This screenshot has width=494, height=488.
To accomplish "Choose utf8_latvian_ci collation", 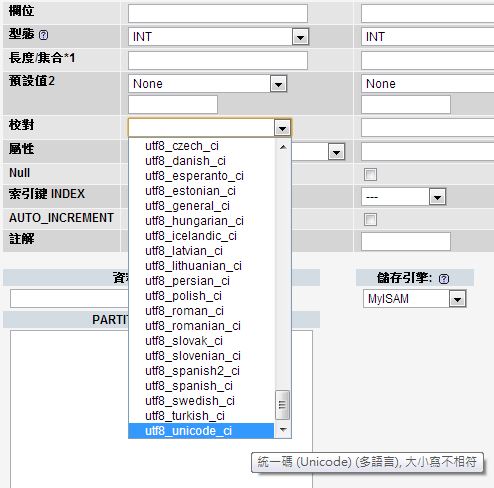I will coord(201,251).
